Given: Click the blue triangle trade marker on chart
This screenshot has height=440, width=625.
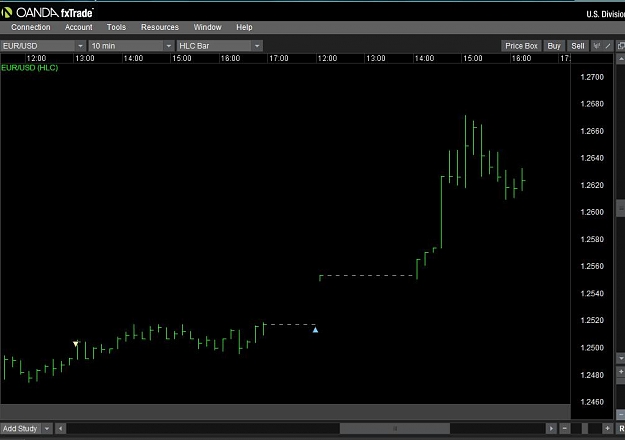Looking at the screenshot, I should [315, 330].
